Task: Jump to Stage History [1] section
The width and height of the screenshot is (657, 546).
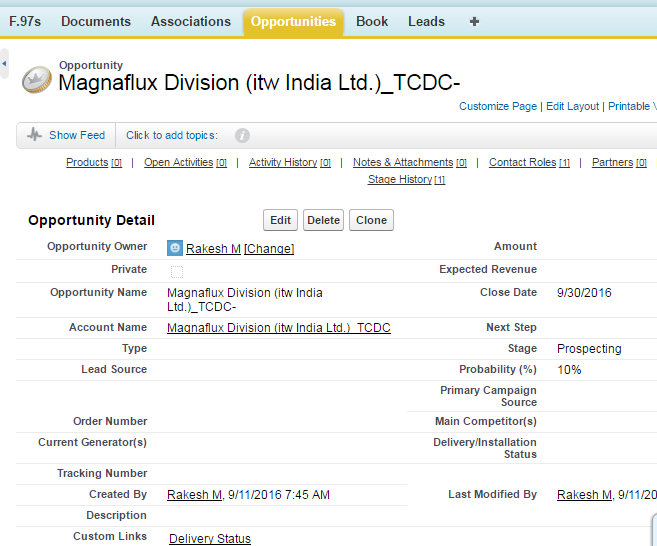Action: 406,179
